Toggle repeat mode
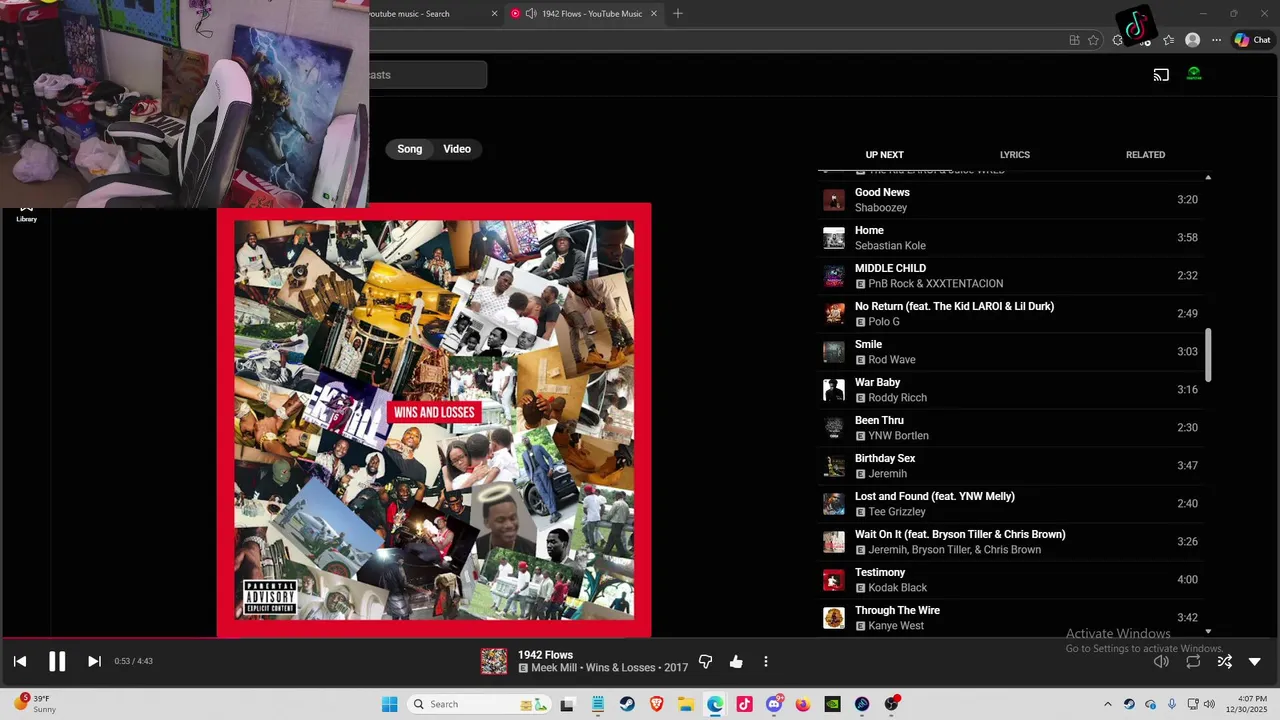The image size is (1280, 720). coord(1193,661)
